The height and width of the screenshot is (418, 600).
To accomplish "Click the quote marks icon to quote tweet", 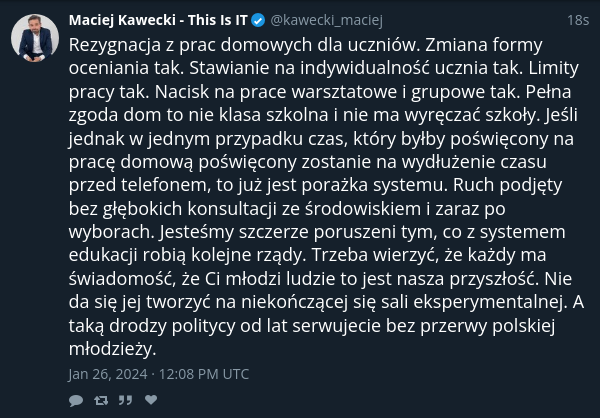I will click(125, 400).
